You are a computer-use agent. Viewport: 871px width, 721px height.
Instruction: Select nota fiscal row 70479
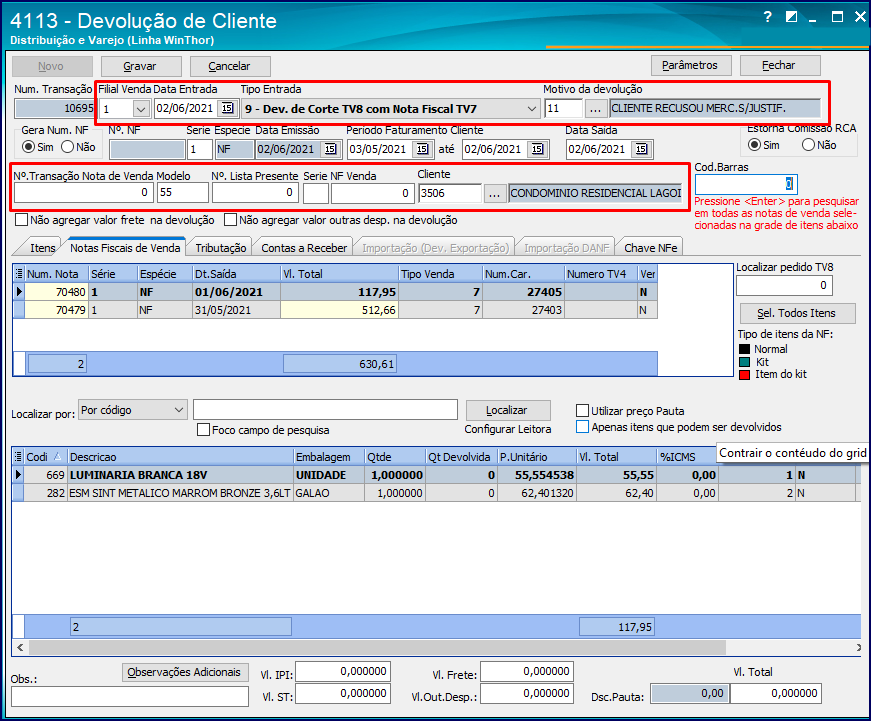(x=335, y=310)
